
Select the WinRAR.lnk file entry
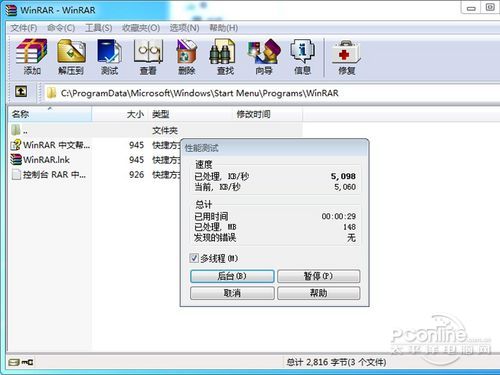point(47,160)
